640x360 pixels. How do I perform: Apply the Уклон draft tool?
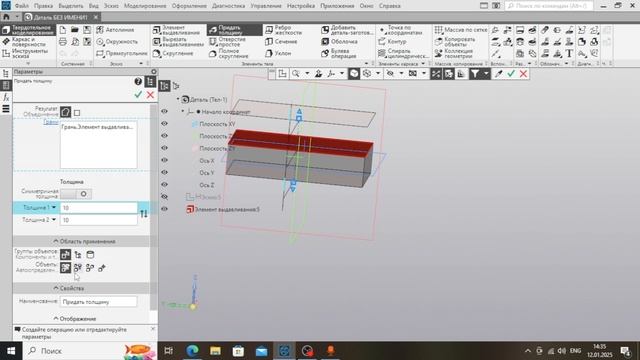pyautogui.click(x=278, y=53)
